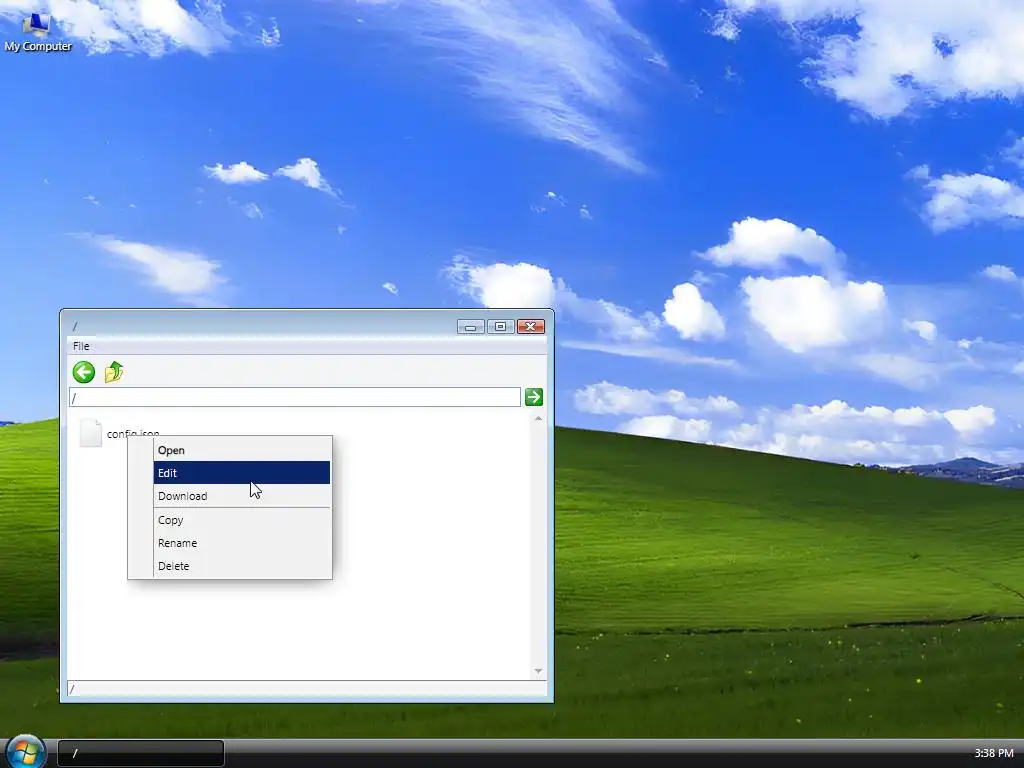The height and width of the screenshot is (768, 1024).
Task: Click the "/" taskbar window button
Action: (141, 753)
